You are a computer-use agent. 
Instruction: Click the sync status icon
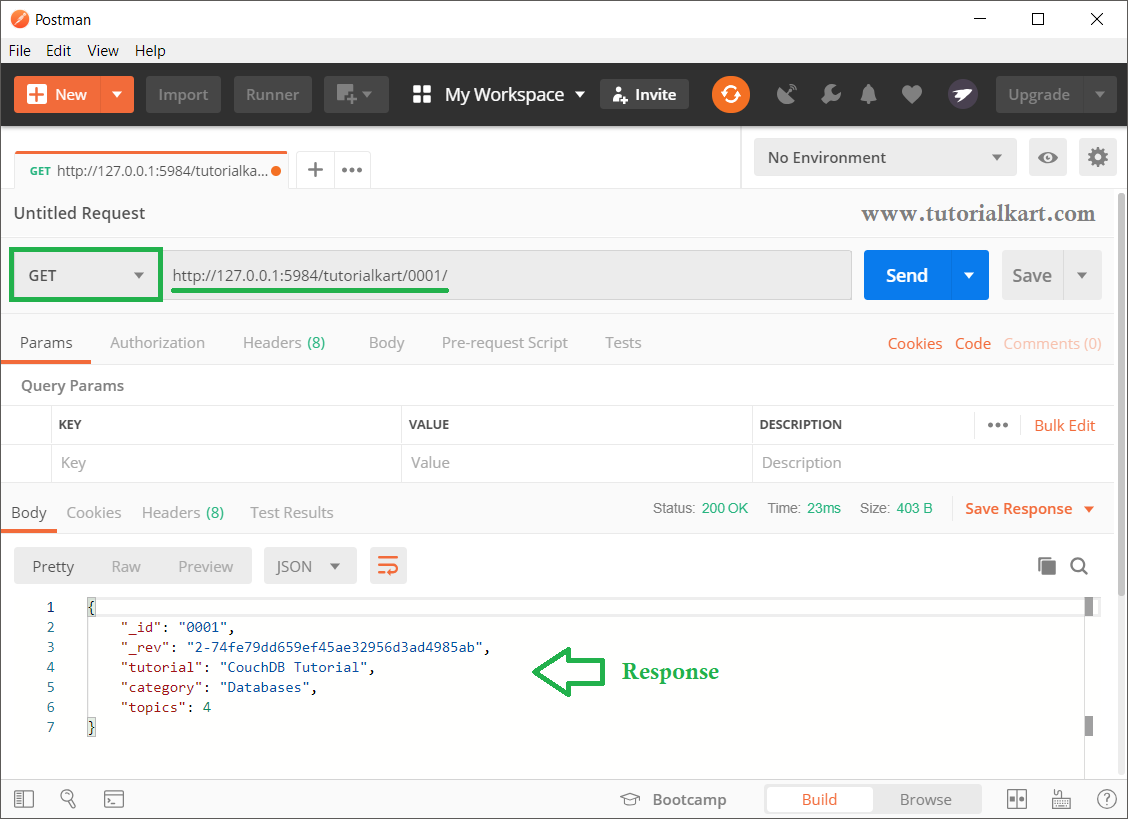click(x=731, y=95)
